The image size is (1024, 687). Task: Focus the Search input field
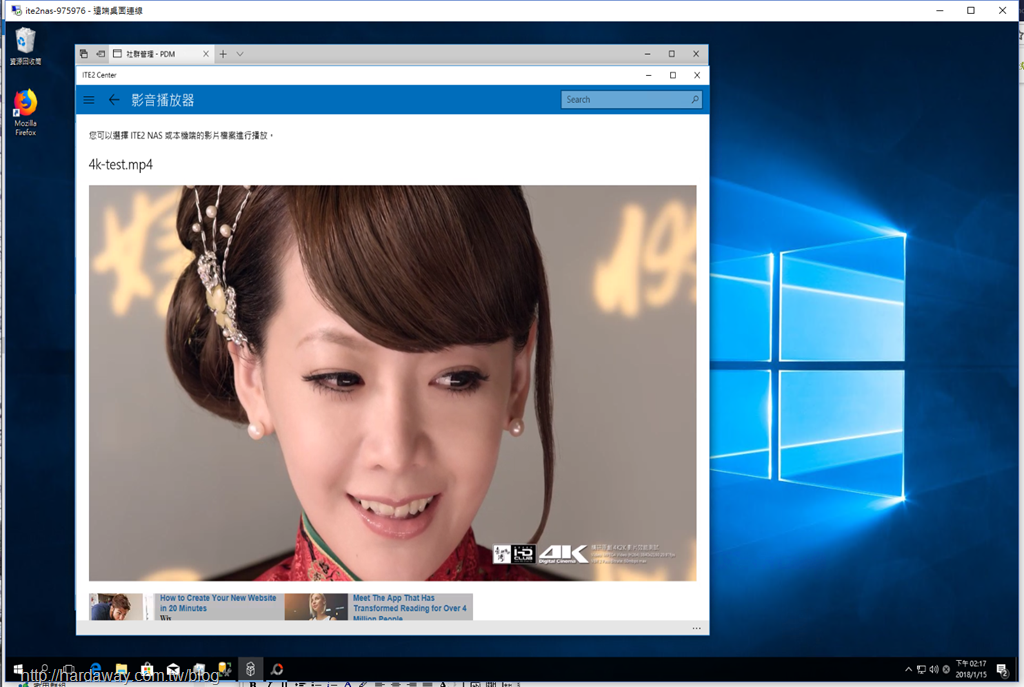(x=631, y=100)
